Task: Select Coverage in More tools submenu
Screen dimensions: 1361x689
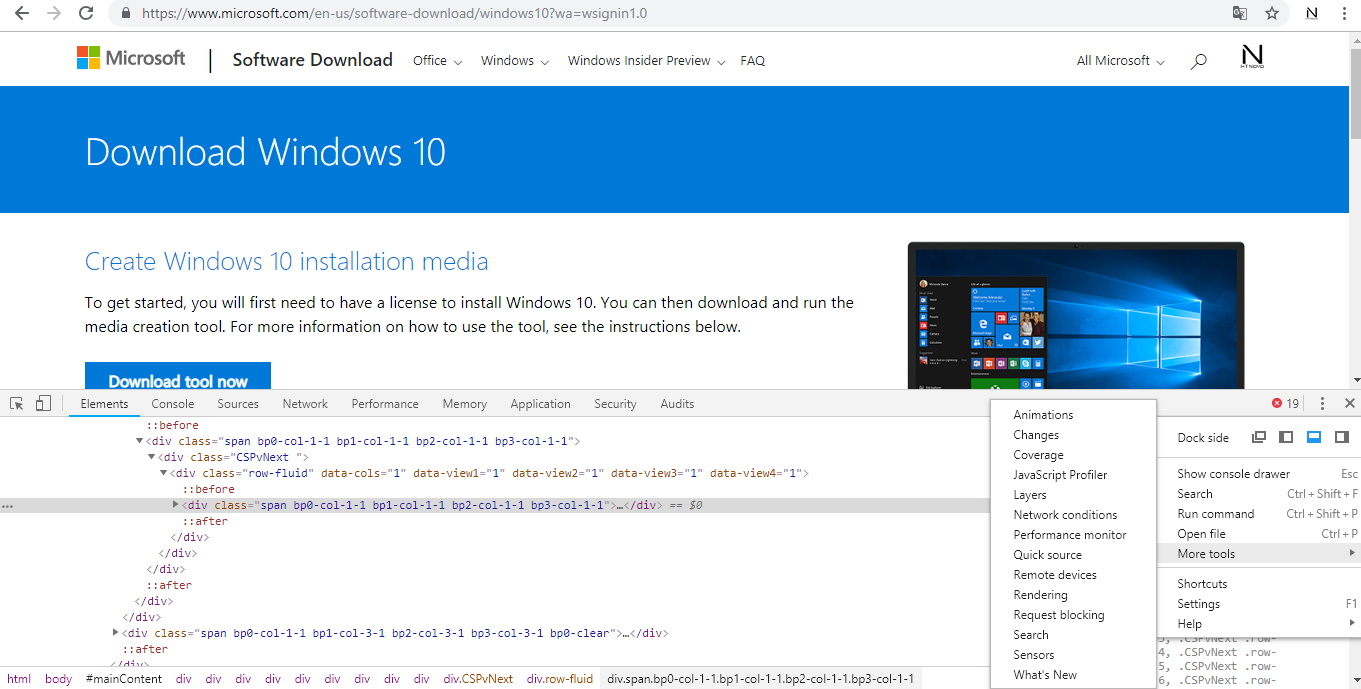Action: click(x=1073, y=455)
